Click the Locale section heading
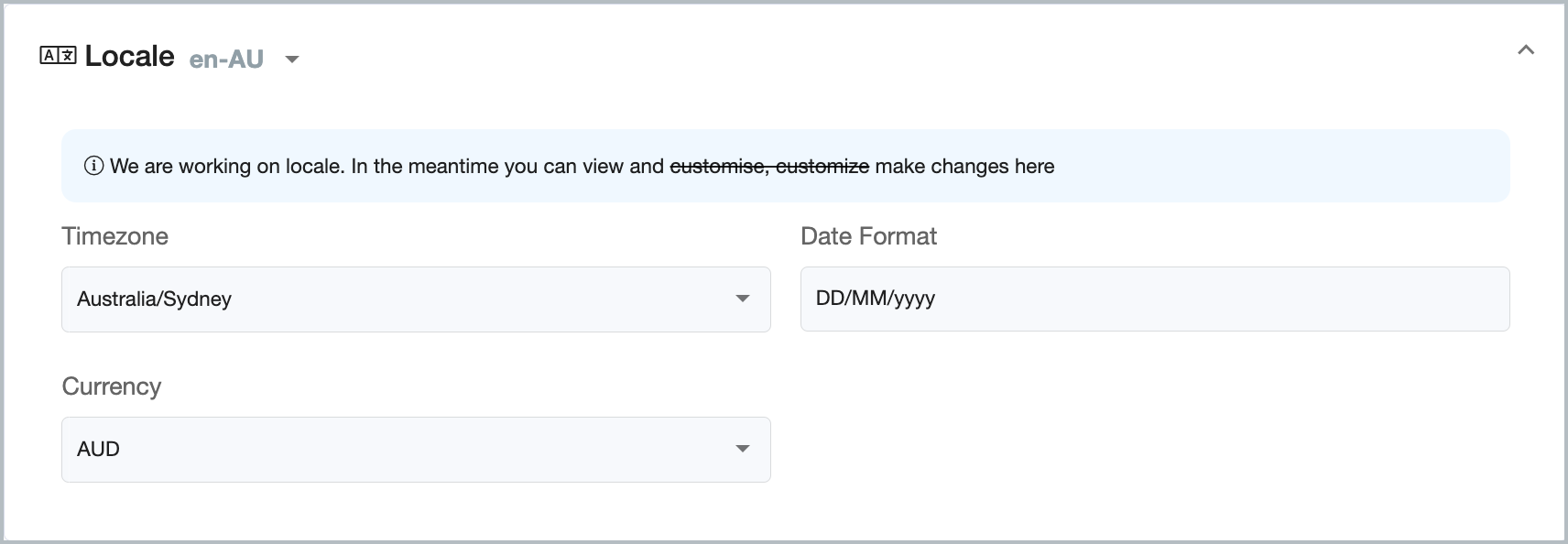Image resolution: width=1568 pixels, height=544 pixels. tap(129, 56)
